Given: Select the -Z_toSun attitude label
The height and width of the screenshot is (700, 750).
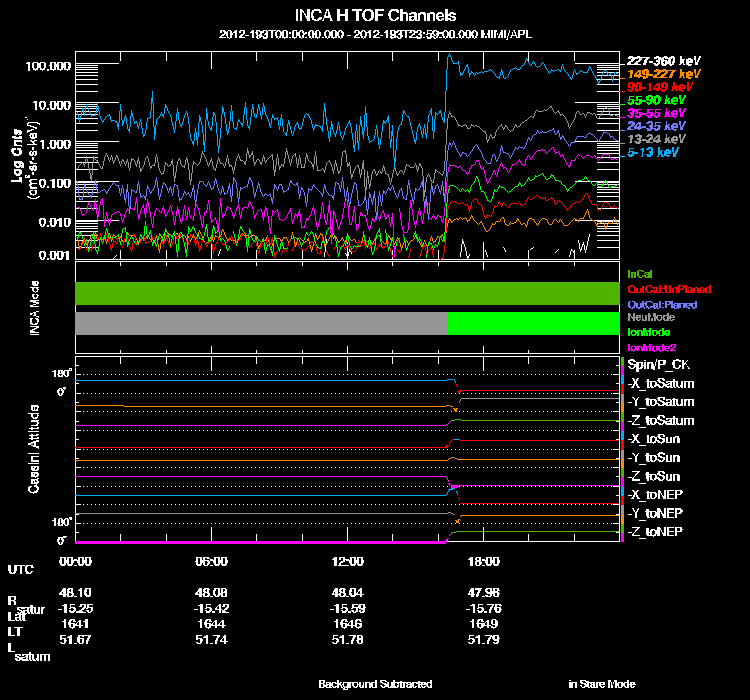Looking at the screenshot, I should pos(655,476).
